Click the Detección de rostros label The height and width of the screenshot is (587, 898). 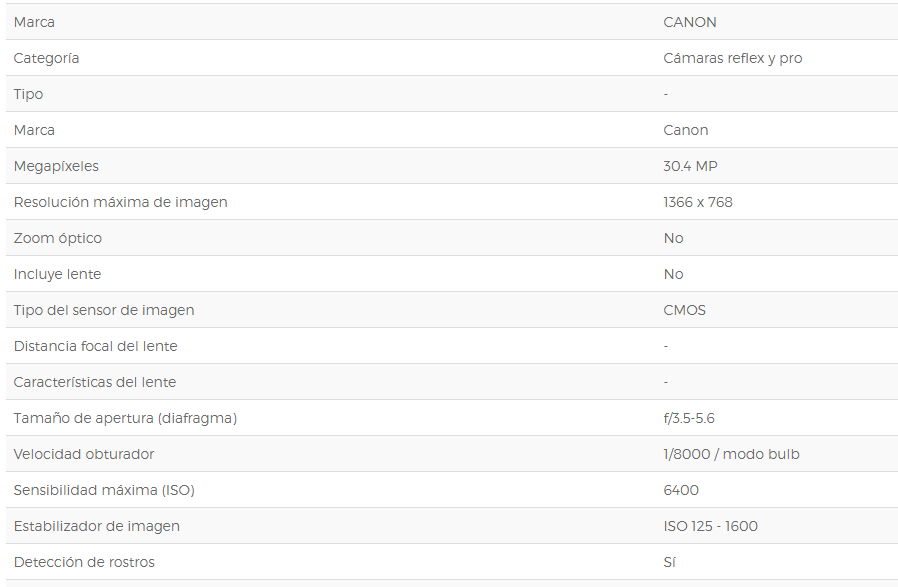pos(84,564)
